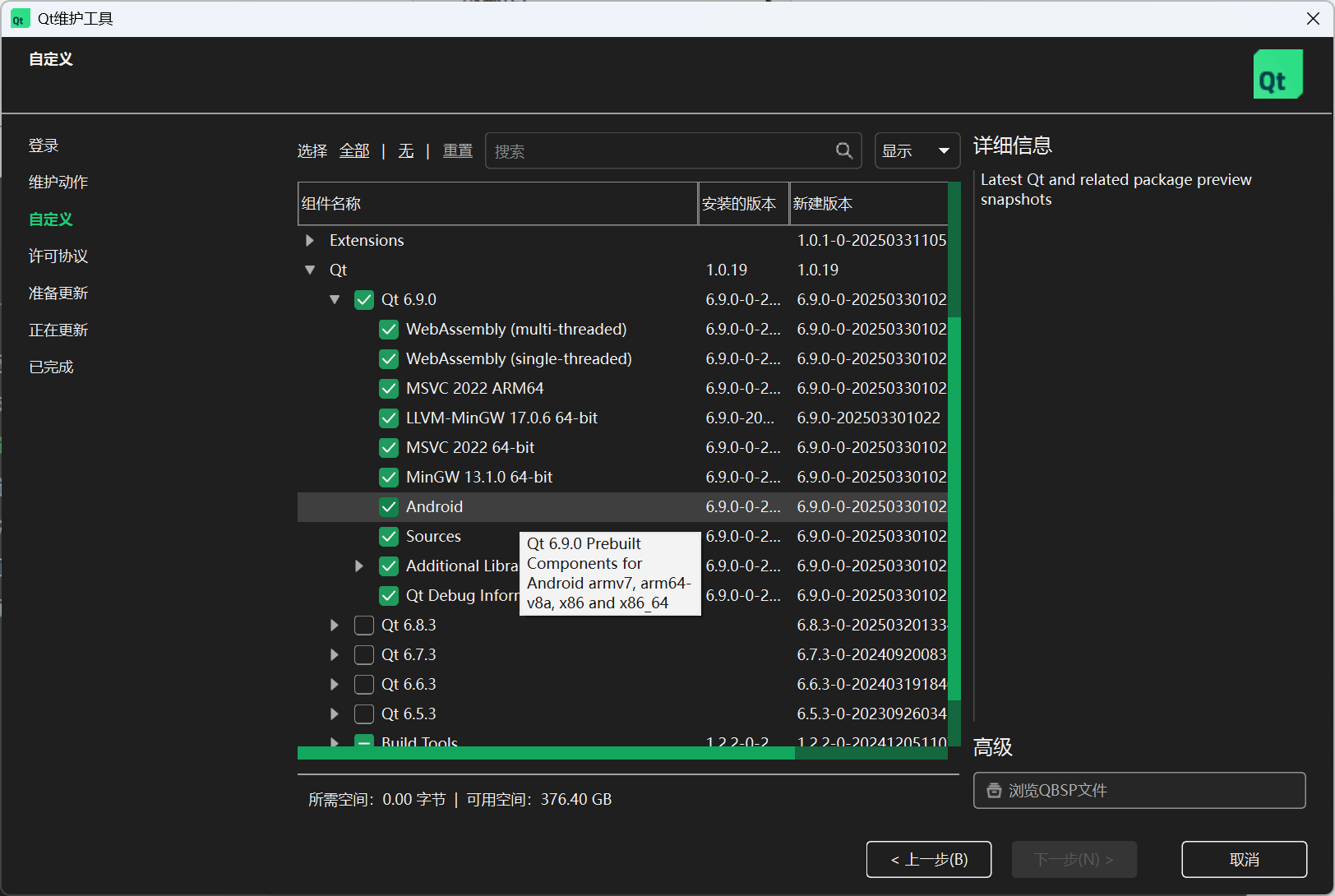The image size is (1335, 896).
Task: Expand the Qt 6.6.3 node
Action: [x=335, y=684]
